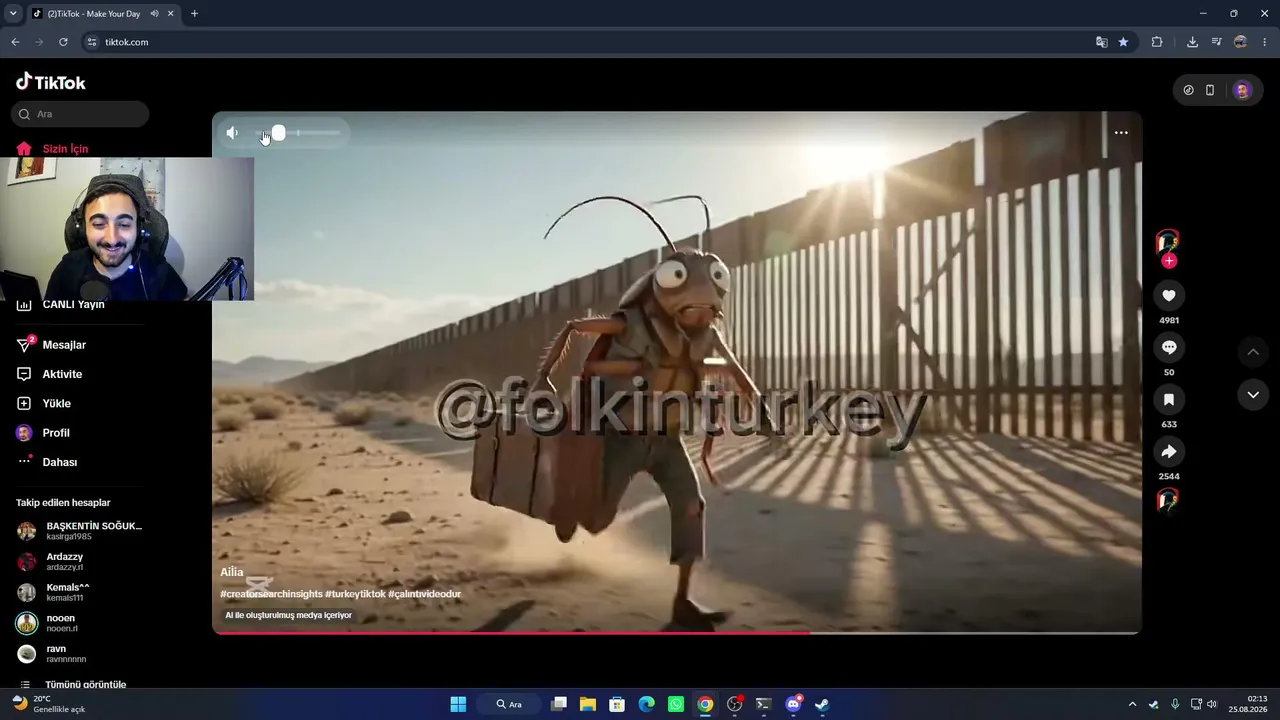Open the Chrome downloads panel
This screenshot has width=1280, height=720.
(x=1192, y=42)
